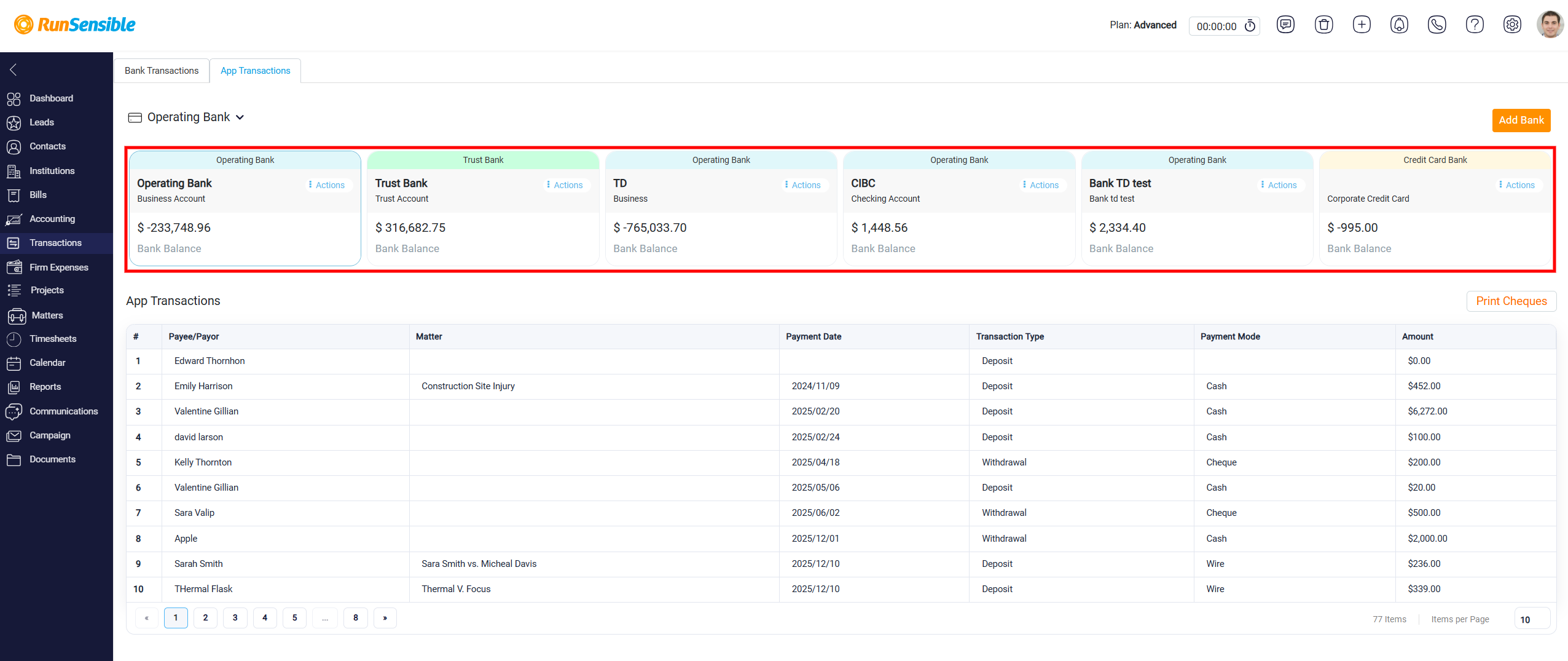Image resolution: width=1568 pixels, height=661 pixels.
Task: Click the Add Bank button
Action: 1521,121
